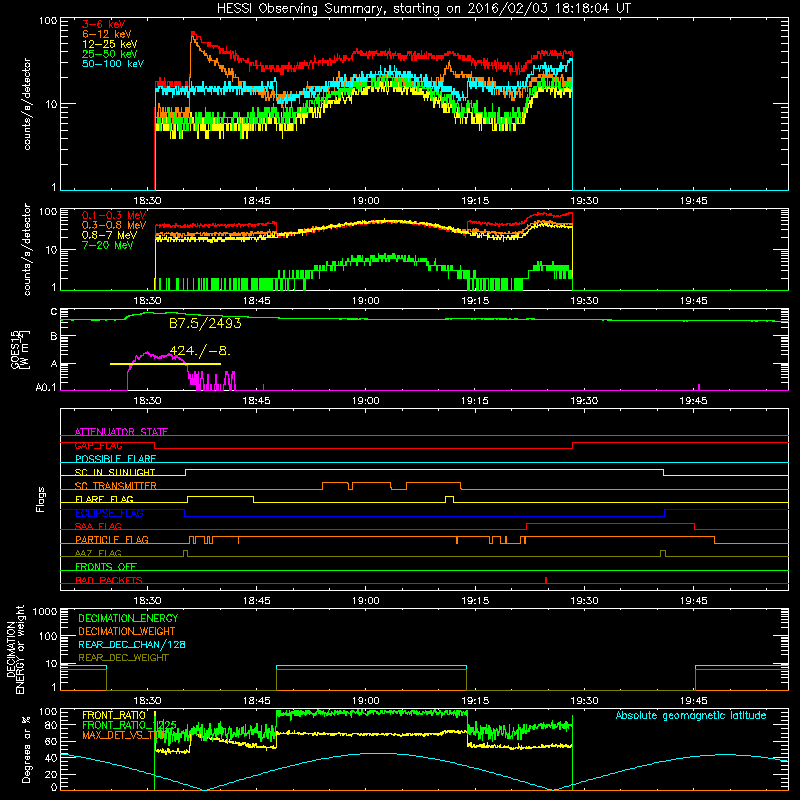Select the ECLIPSE_FLAG label
Screen dimensions: 800x800
click(x=109, y=513)
